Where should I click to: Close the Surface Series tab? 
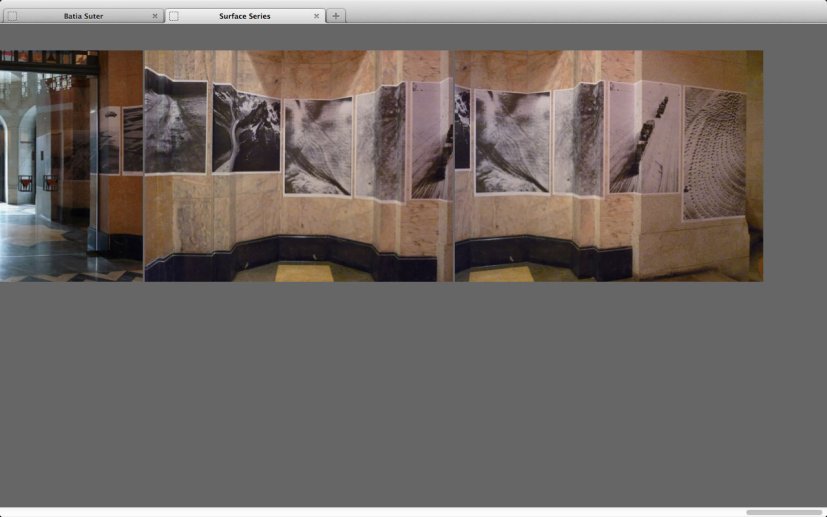tap(316, 16)
